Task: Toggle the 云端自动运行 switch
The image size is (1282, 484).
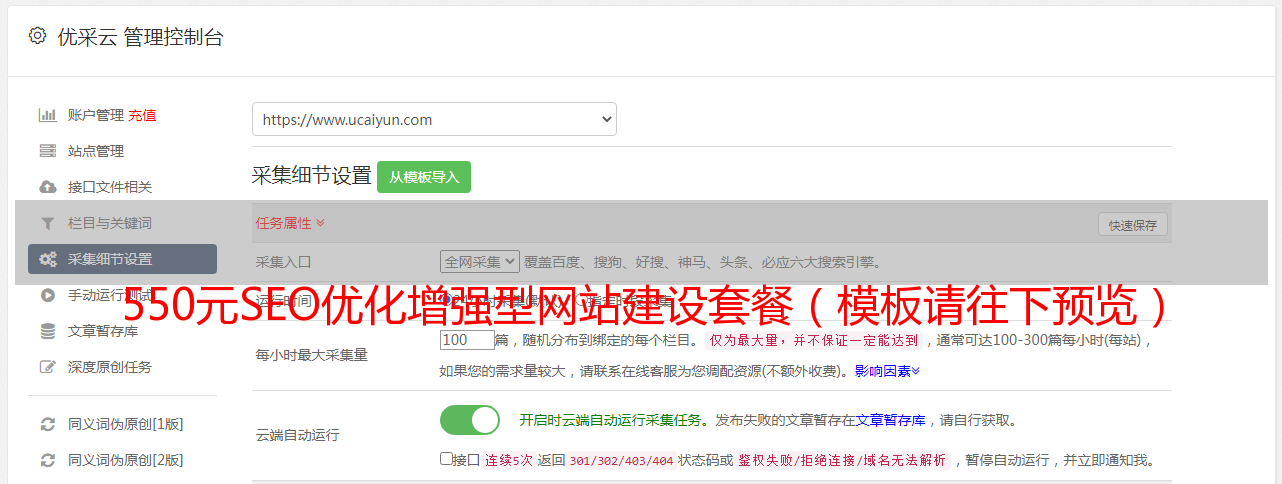Action: (470, 420)
